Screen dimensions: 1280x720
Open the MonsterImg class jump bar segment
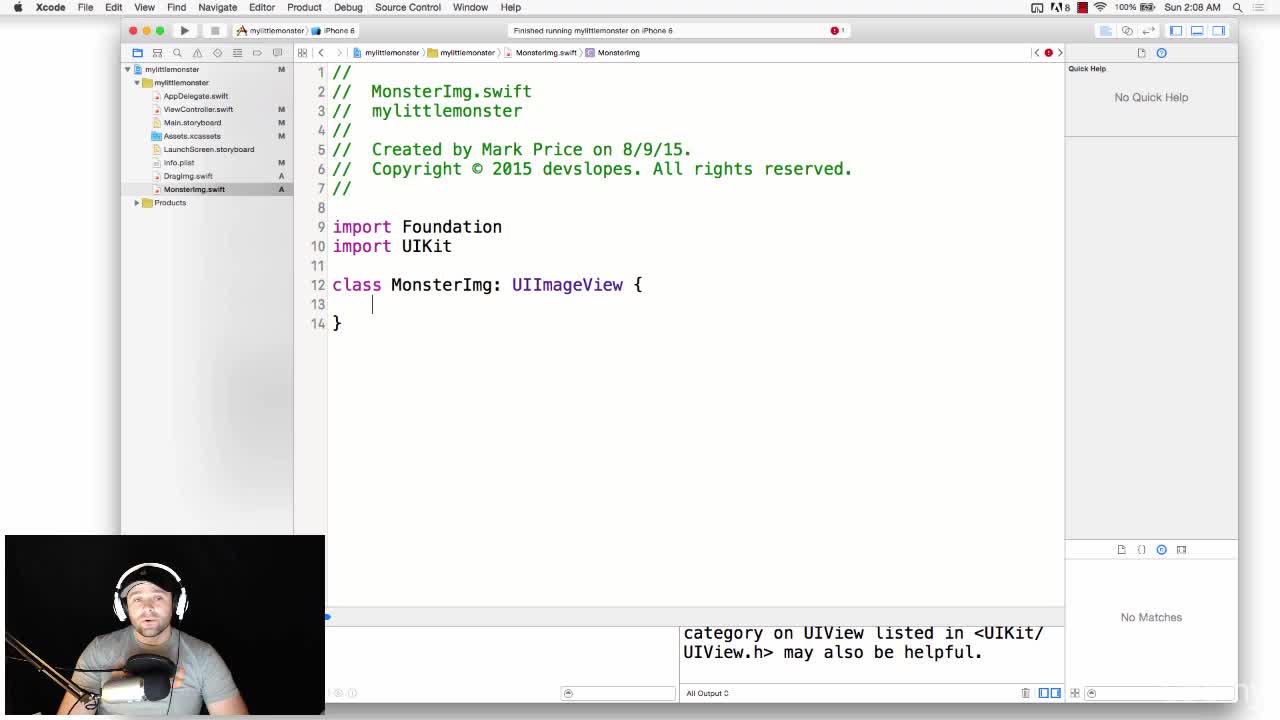click(613, 53)
